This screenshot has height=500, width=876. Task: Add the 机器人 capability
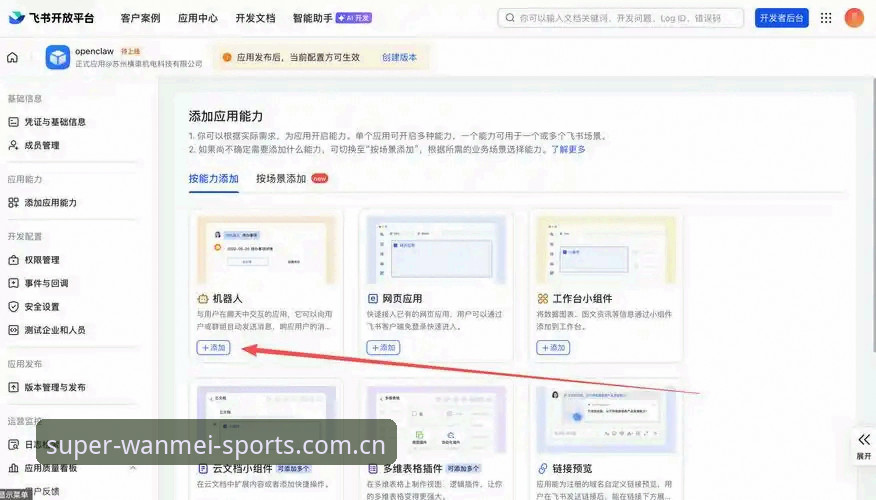point(213,347)
